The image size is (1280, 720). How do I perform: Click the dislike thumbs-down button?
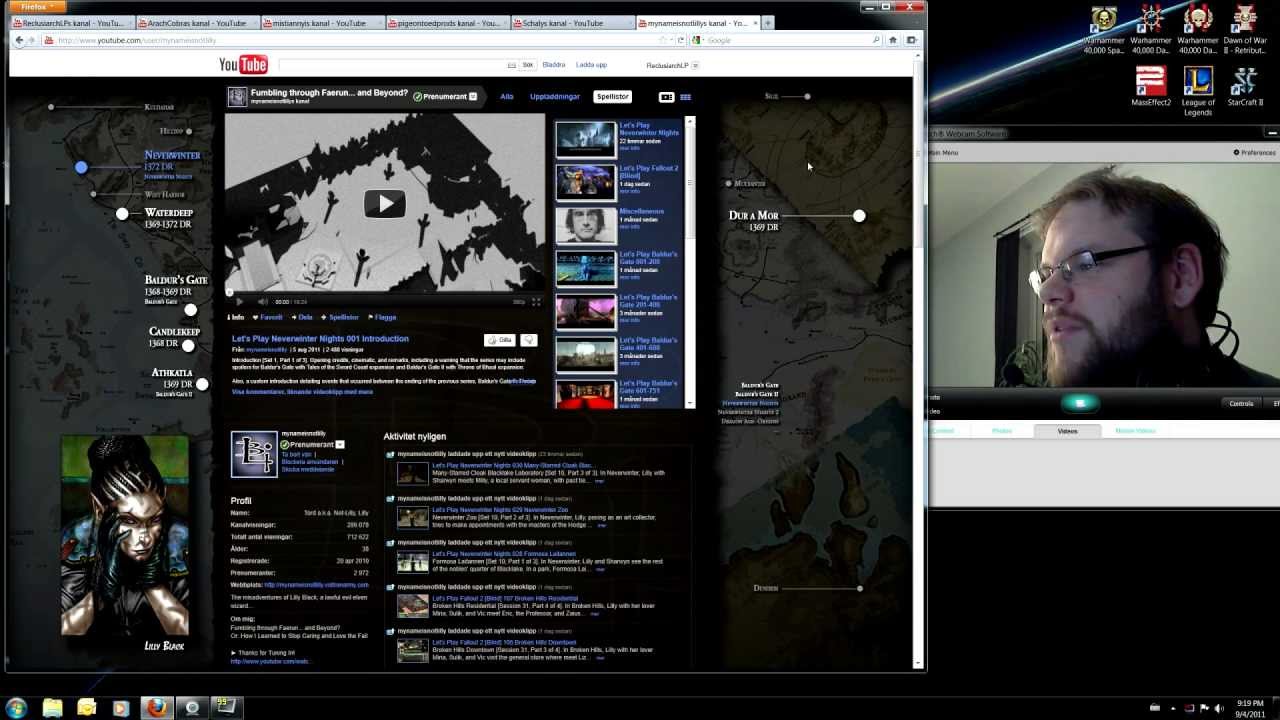(528, 340)
